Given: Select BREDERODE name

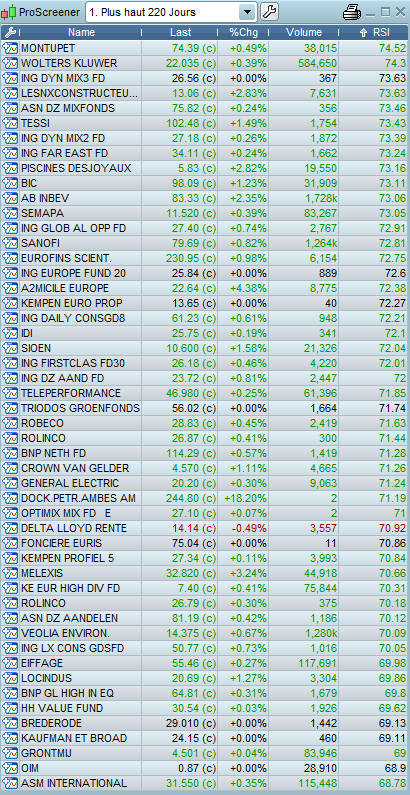Looking at the screenshot, I should click(51, 723).
